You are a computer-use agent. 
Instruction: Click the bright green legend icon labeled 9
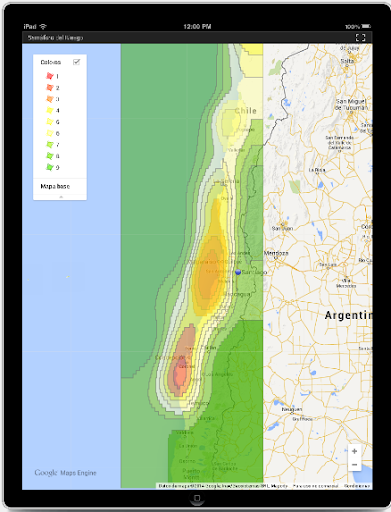coord(50,167)
